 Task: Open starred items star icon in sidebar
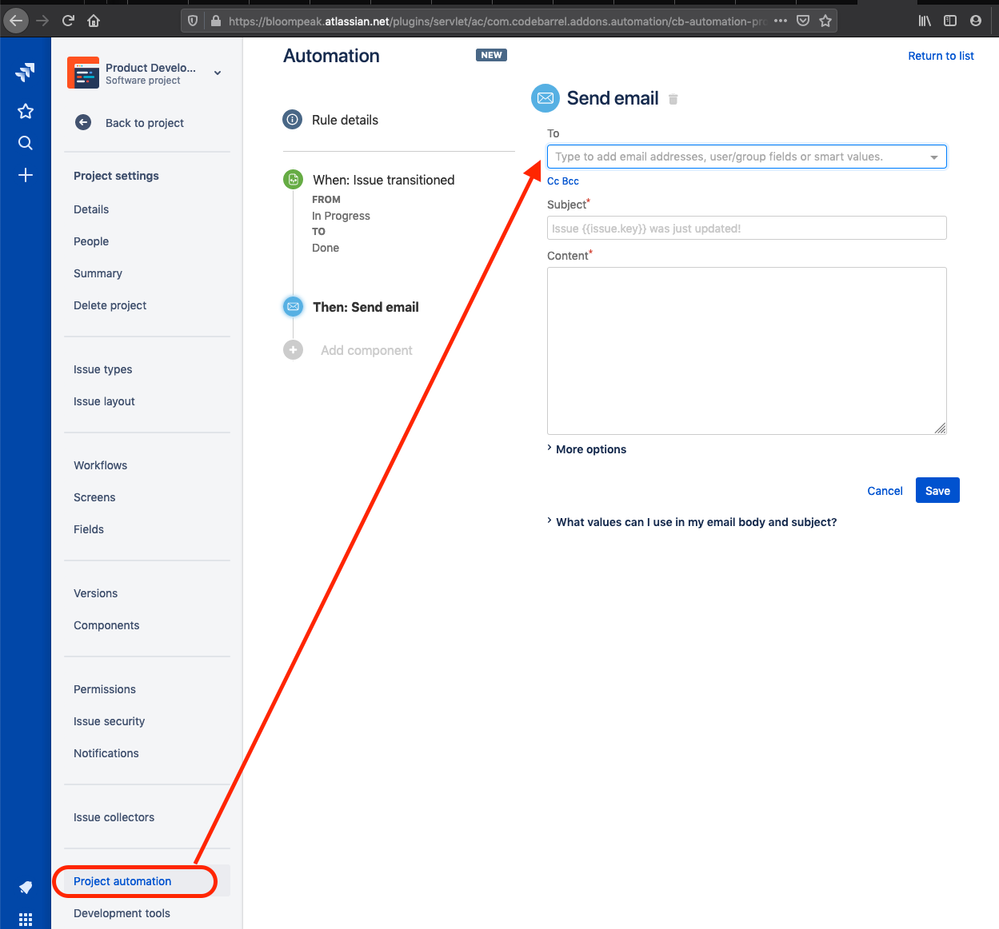[25, 112]
